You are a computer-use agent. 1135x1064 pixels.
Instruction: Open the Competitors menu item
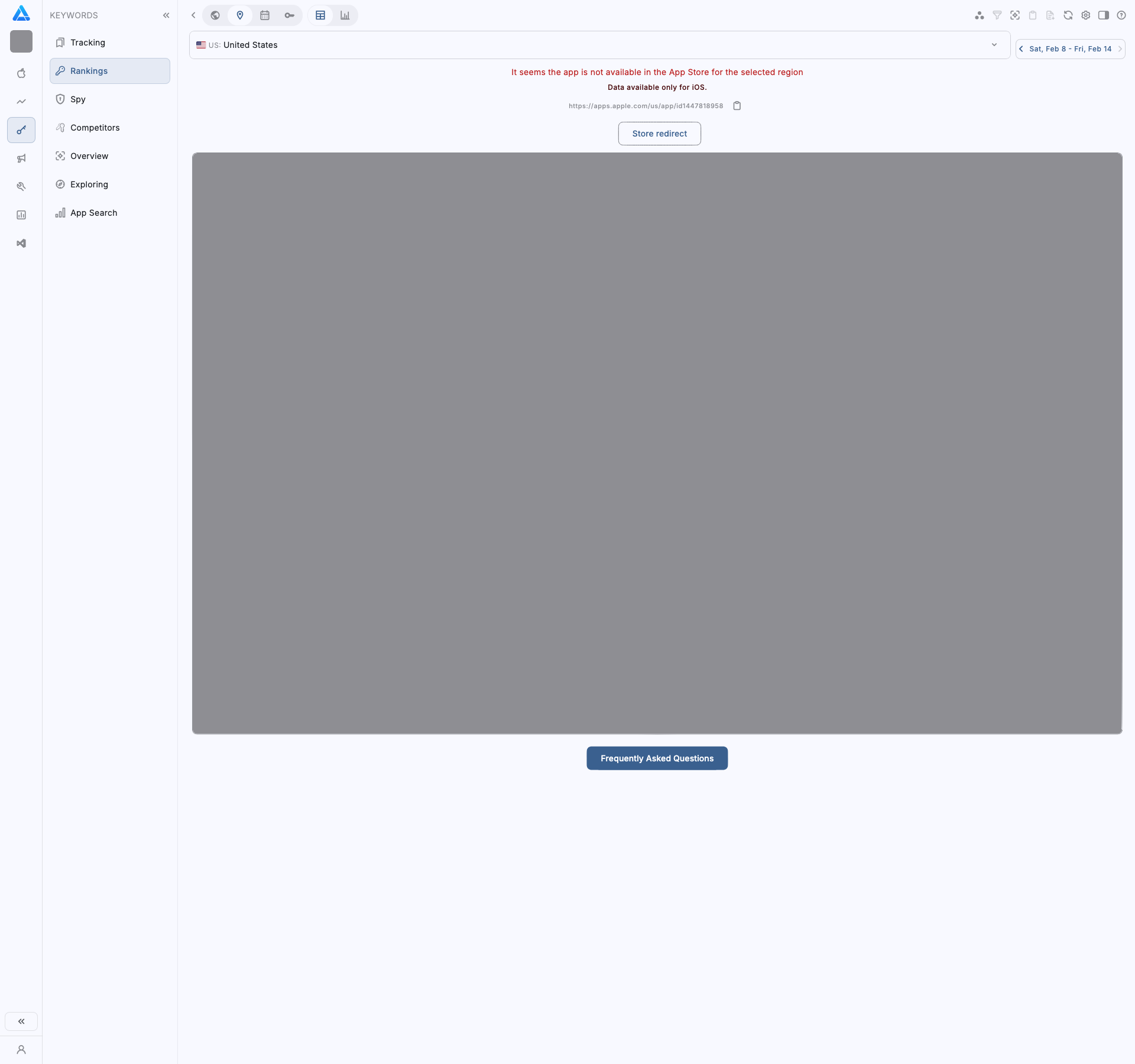[x=95, y=128]
